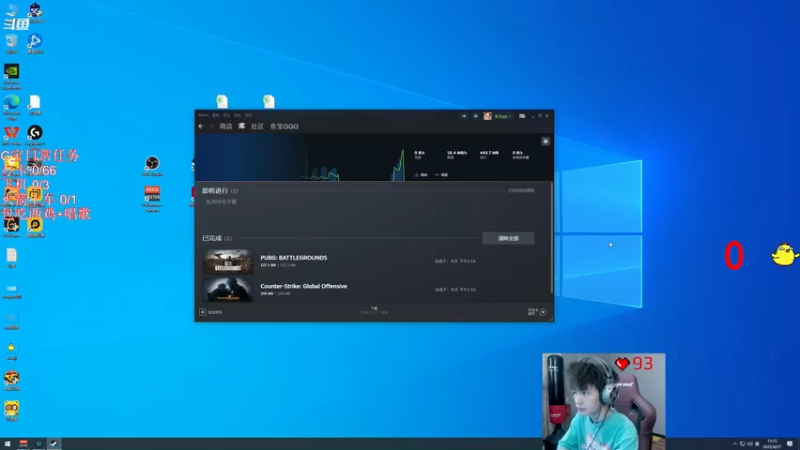
Task: Open the white document file beside Edge
Action: (35, 105)
